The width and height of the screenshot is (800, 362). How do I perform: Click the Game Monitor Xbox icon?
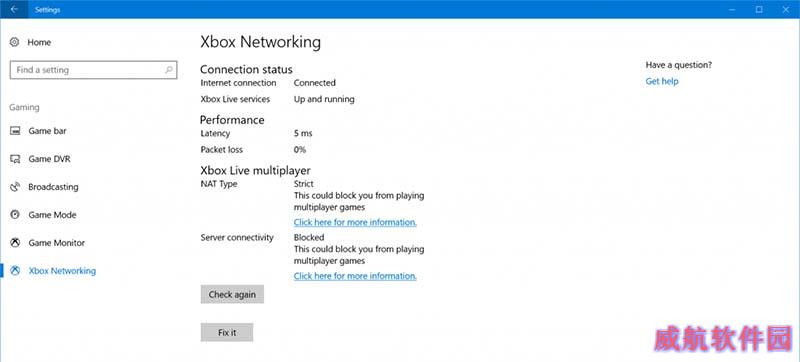[x=15, y=243]
